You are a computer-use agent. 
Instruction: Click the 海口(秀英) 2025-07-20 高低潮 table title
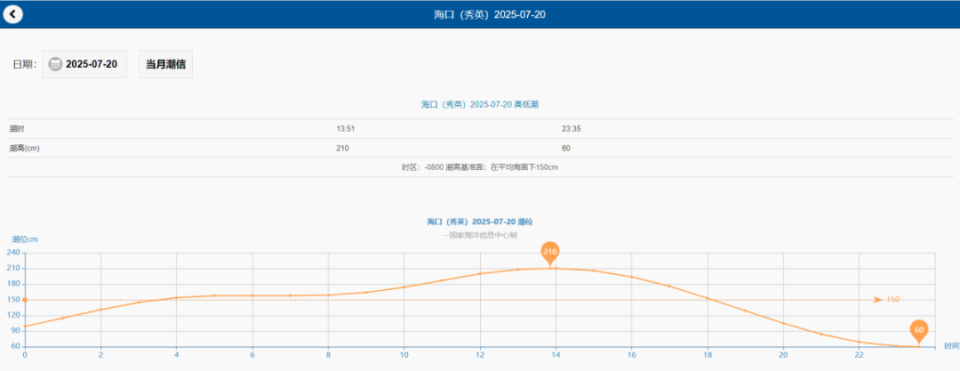click(x=480, y=105)
